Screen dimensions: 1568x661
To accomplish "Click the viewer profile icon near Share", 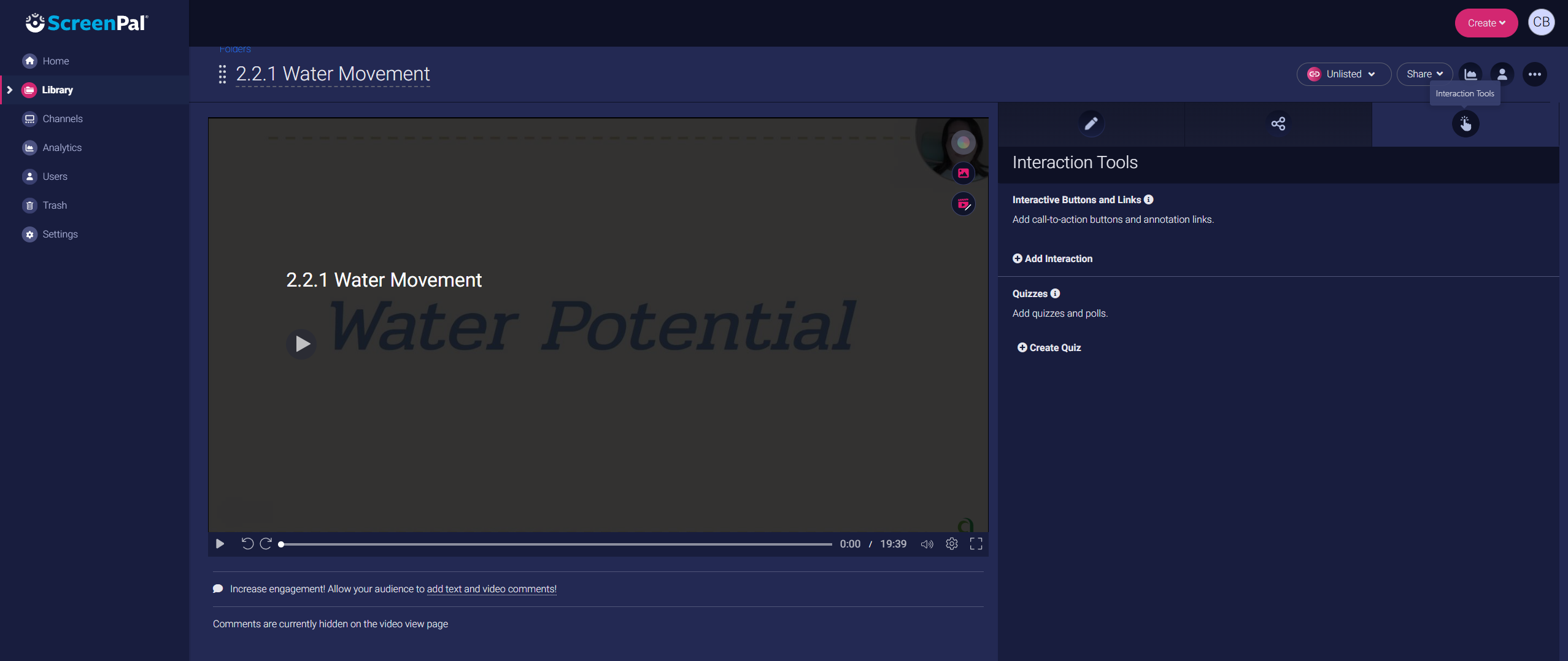I will click(1502, 74).
